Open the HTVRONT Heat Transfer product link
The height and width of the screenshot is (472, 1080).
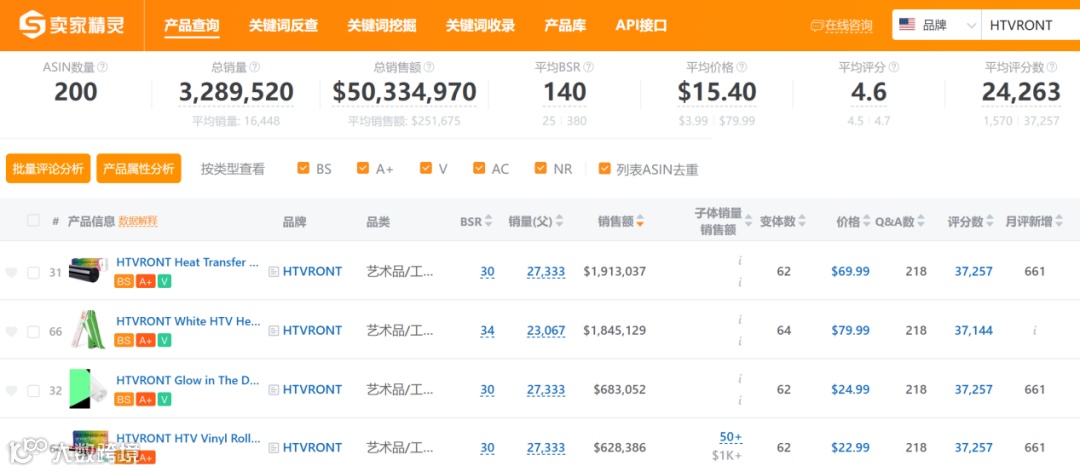pyautogui.click(x=188, y=262)
